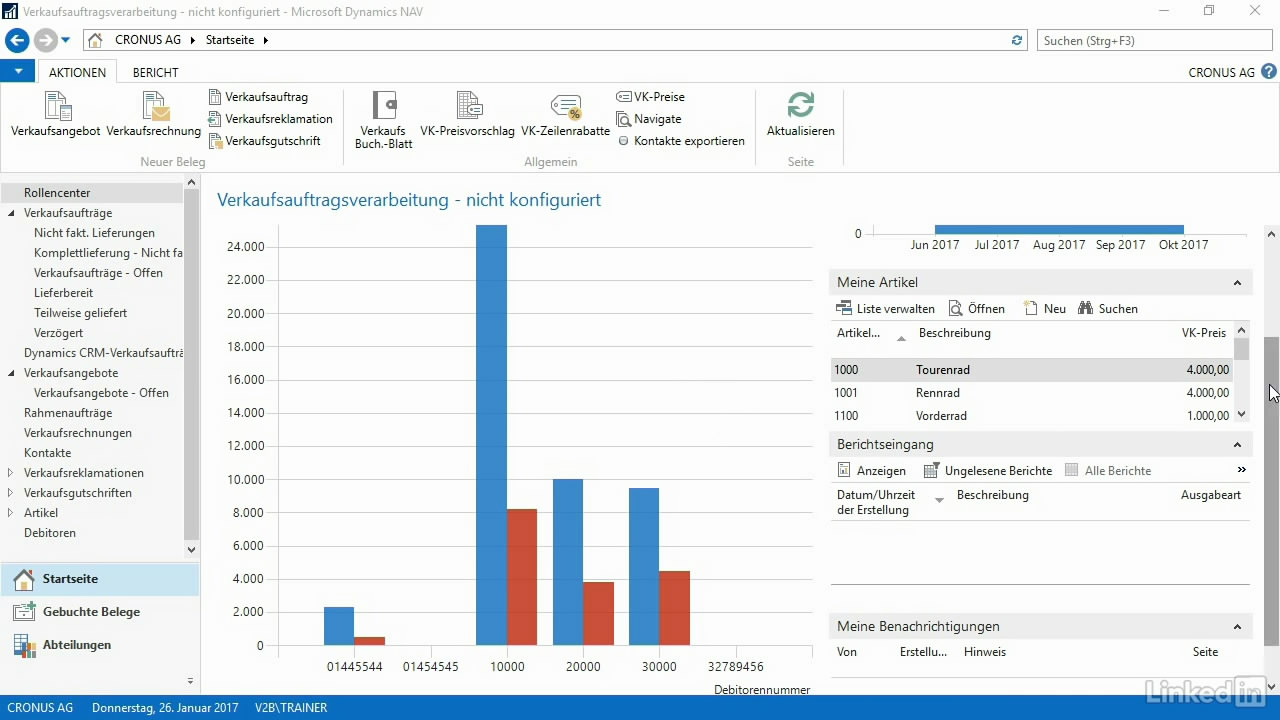This screenshot has height=720, width=1280.
Task: Open Rahmenaufträge
Action: coord(68,413)
